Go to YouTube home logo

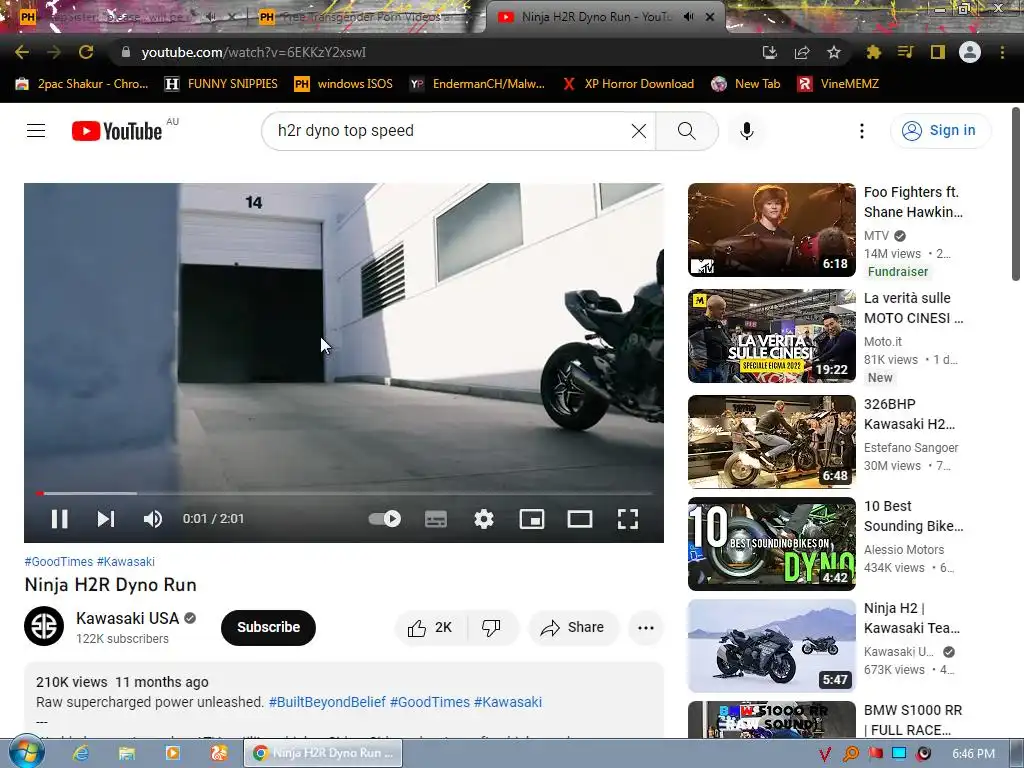pyautogui.click(x=116, y=131)
